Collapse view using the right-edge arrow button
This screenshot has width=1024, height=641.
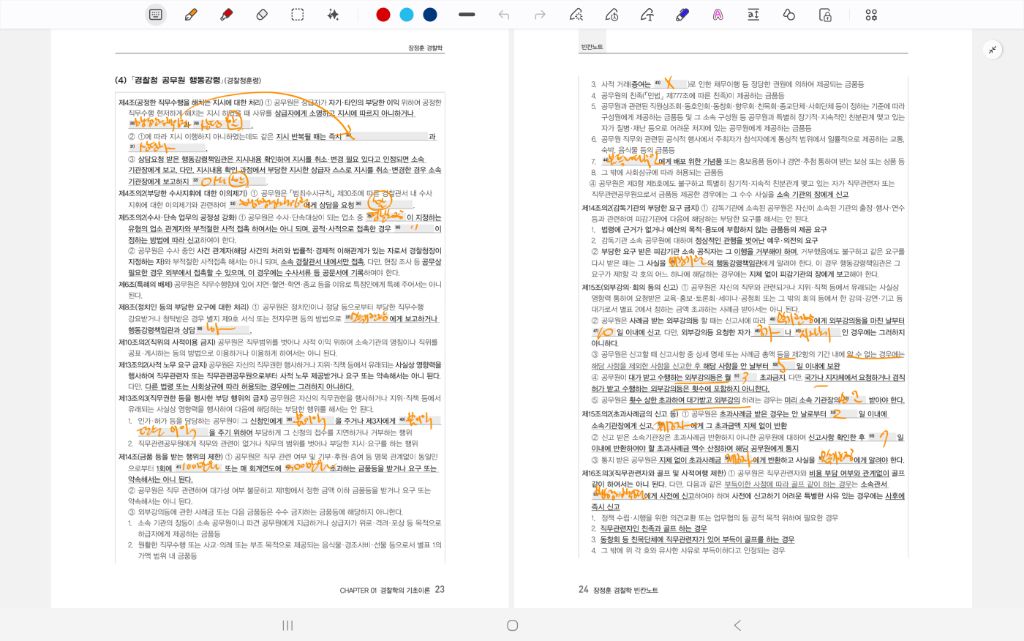coord(993,49)
